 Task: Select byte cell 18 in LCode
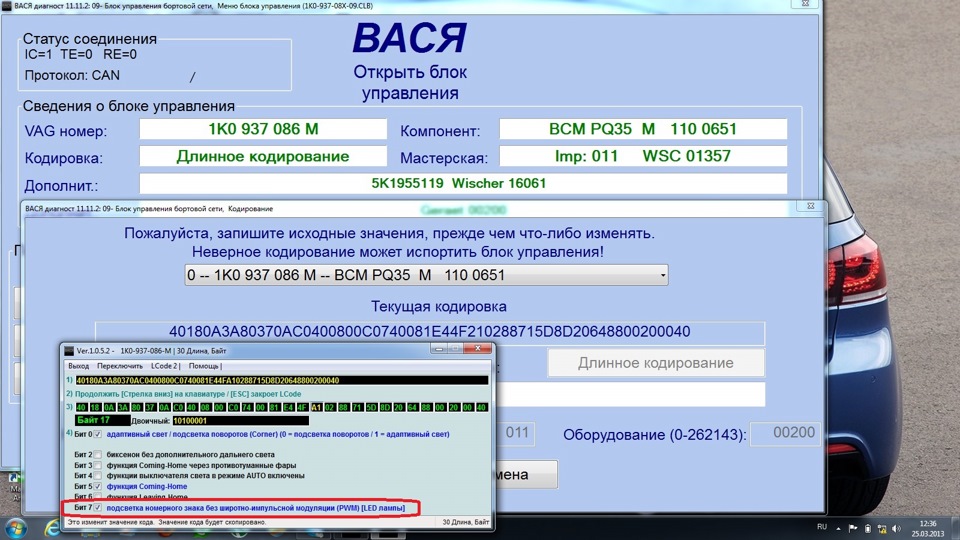(96, 407)
